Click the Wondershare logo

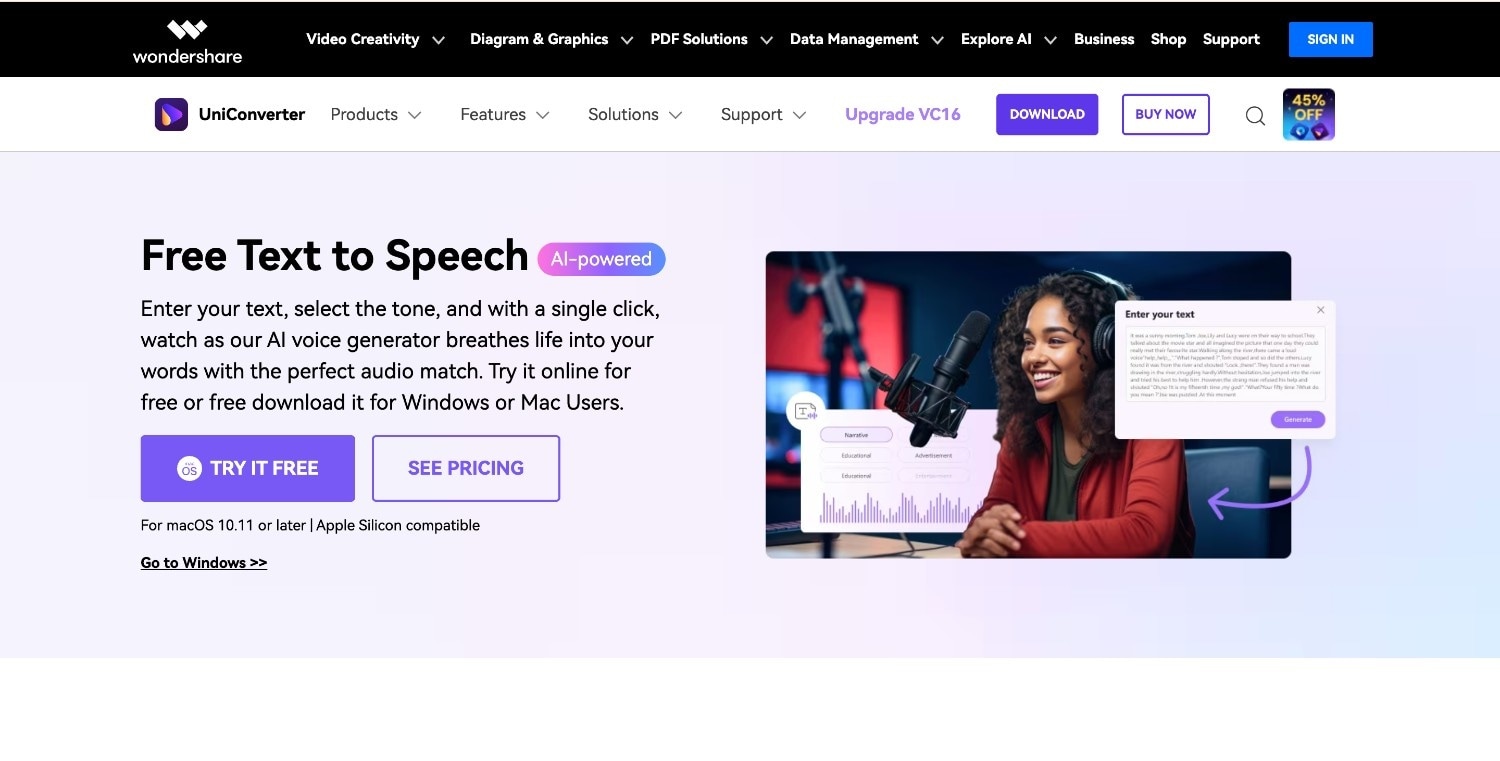click(187, 40)
